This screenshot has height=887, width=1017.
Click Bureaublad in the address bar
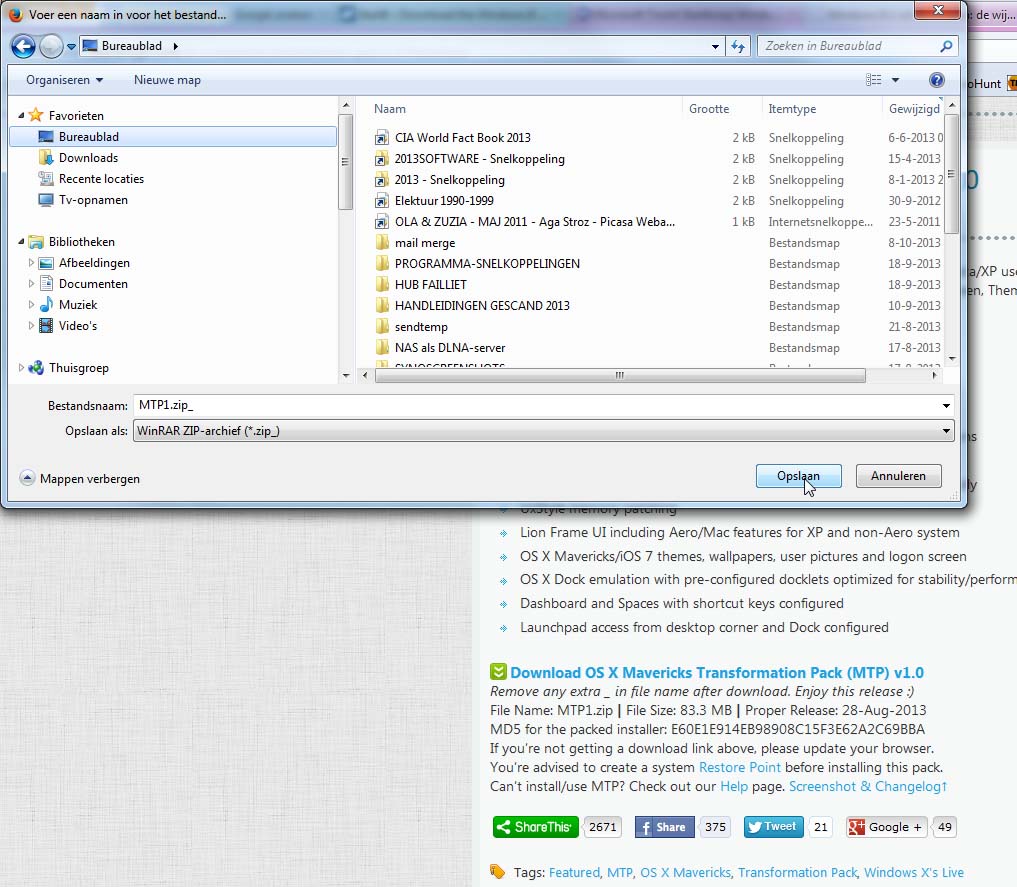[x=132, y=46]
